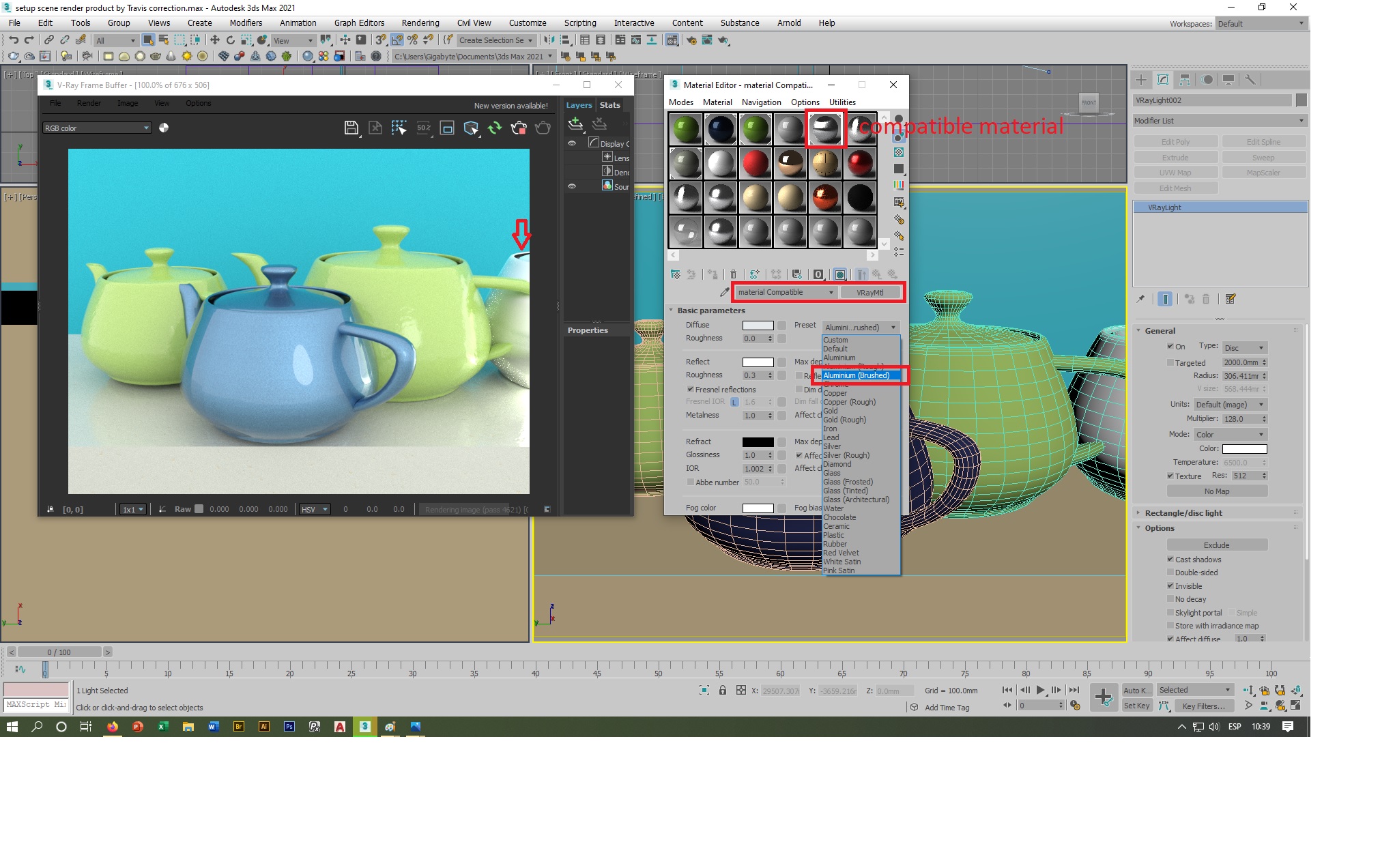Select the Rotate transform tool
1395x868 pixels.
(x=230, y=40)
